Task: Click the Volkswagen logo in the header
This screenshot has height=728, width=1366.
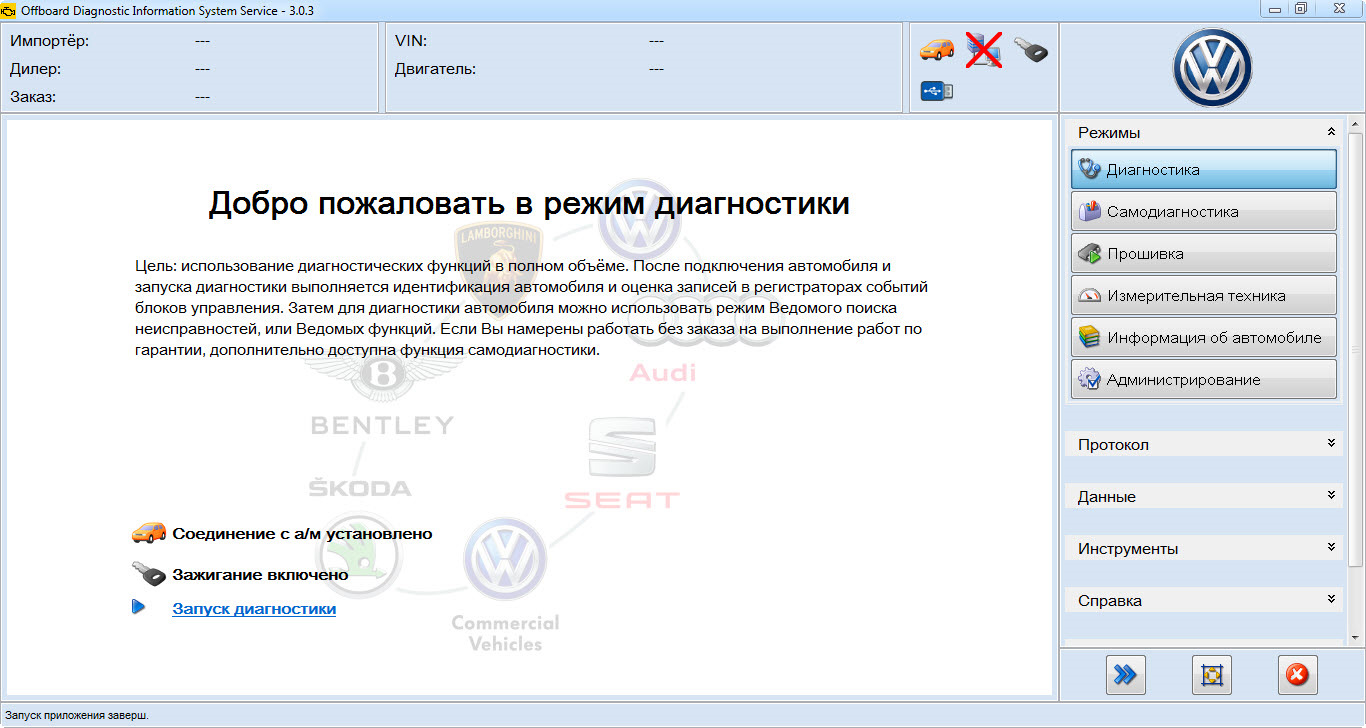Action: click(x=1212, y=67)
